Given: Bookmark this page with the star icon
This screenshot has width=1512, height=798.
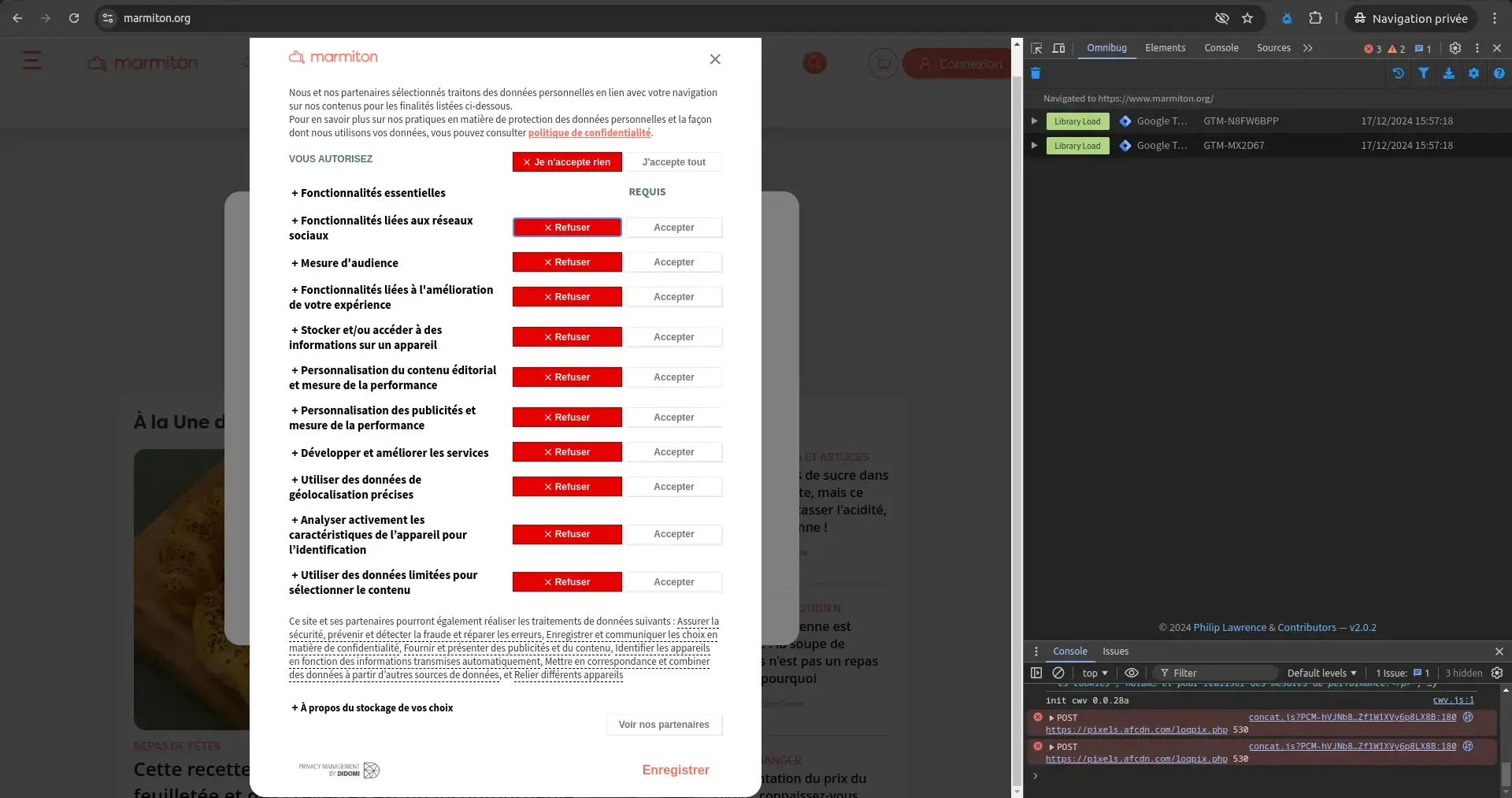Looking at the screenshot, I should coord(1247,18).
